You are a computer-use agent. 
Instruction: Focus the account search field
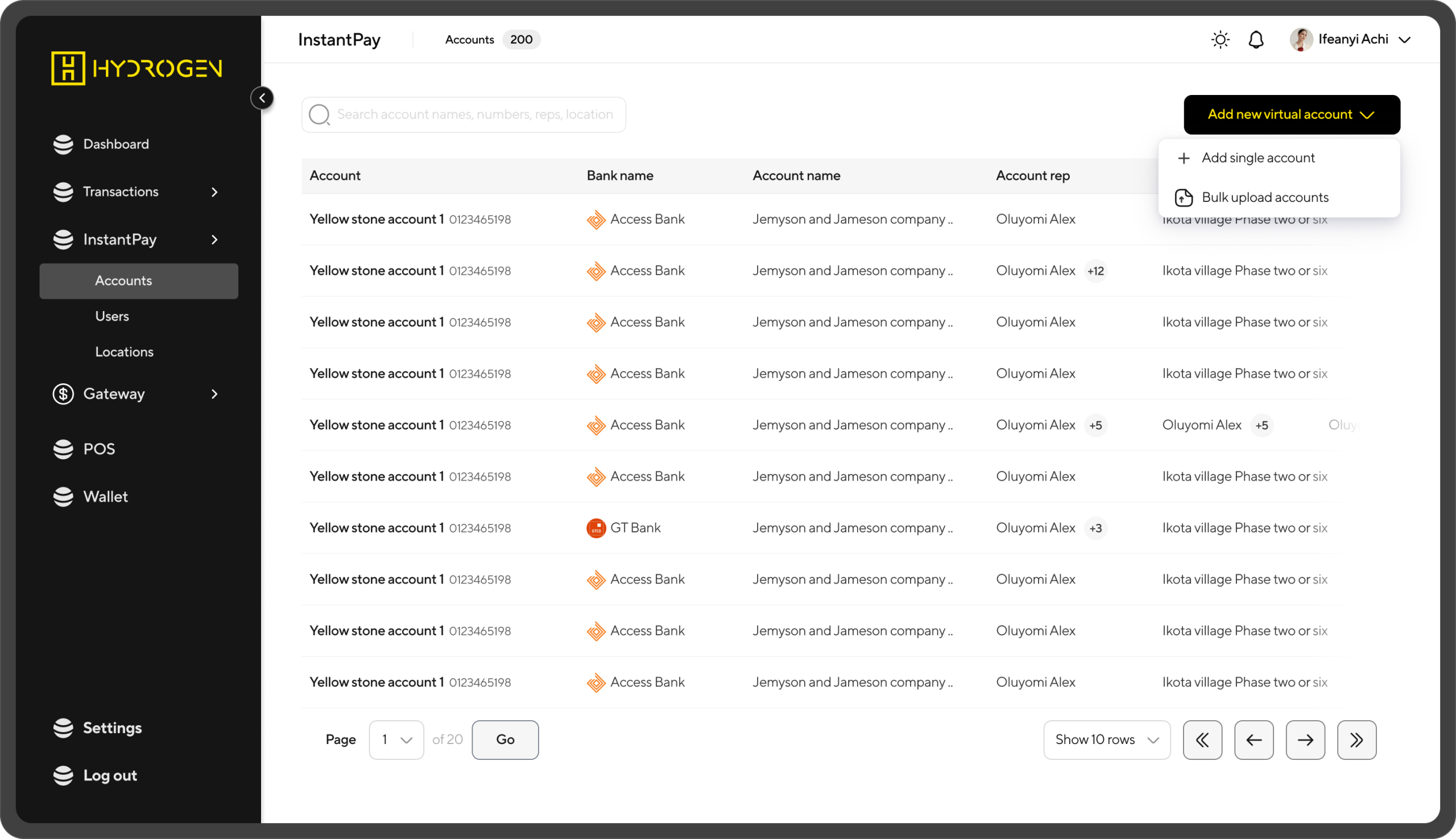[475, 115]
